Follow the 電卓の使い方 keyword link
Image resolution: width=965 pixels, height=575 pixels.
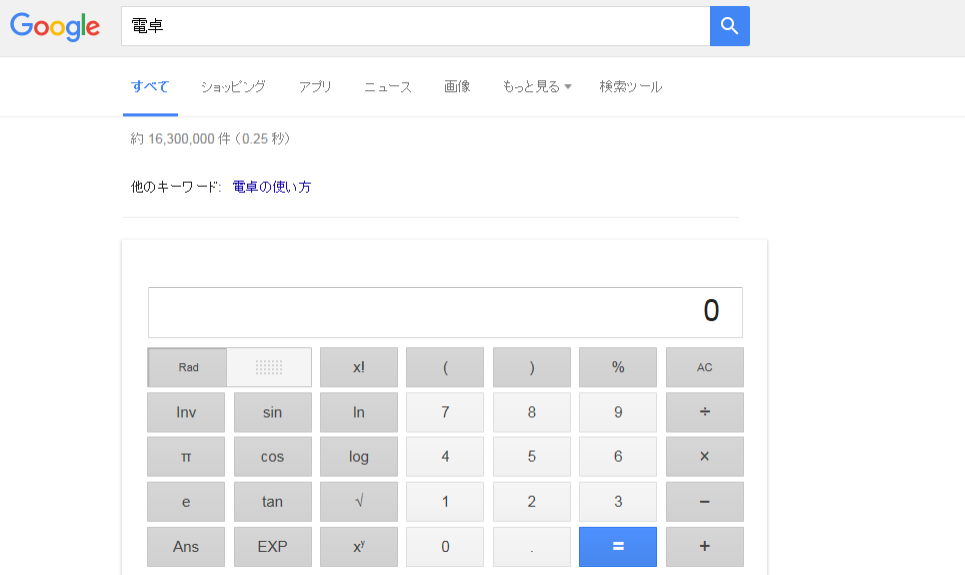(x=272, y=187)
